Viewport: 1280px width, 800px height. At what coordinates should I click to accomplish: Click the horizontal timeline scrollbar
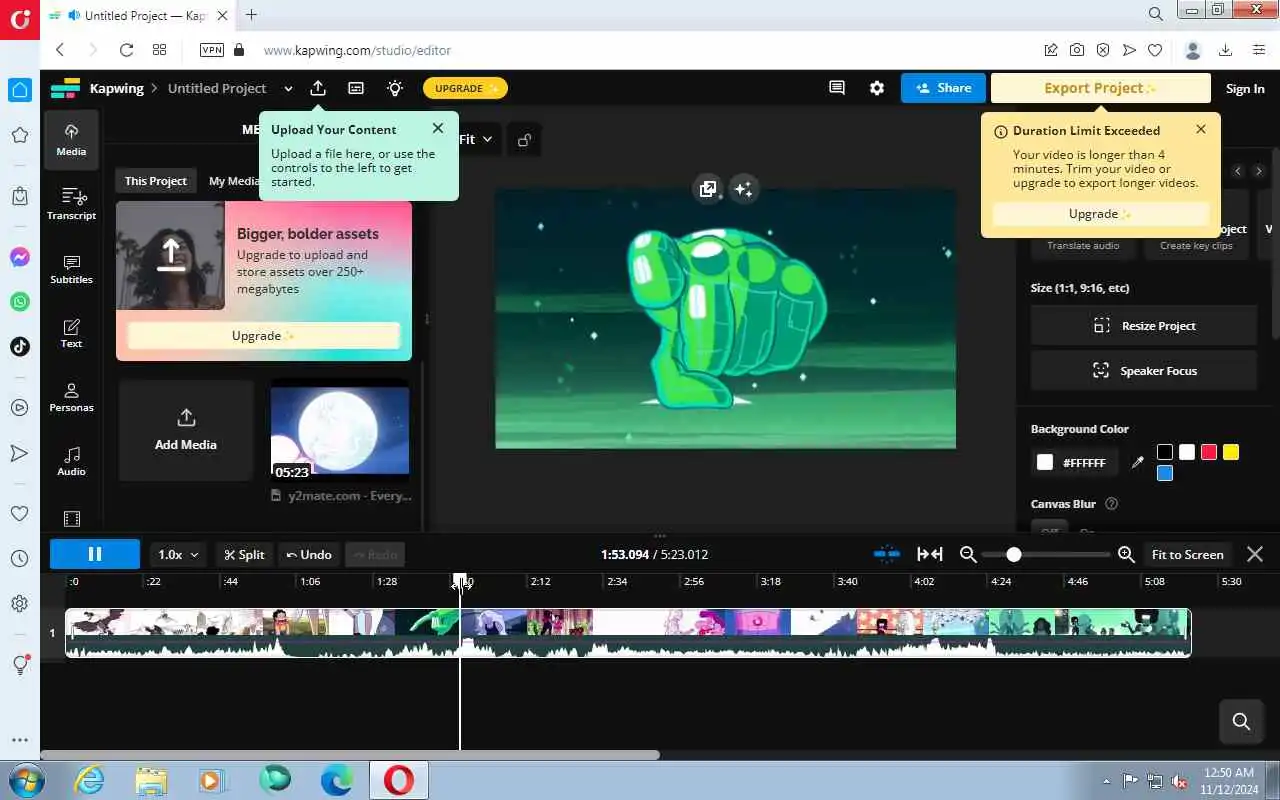350,755
